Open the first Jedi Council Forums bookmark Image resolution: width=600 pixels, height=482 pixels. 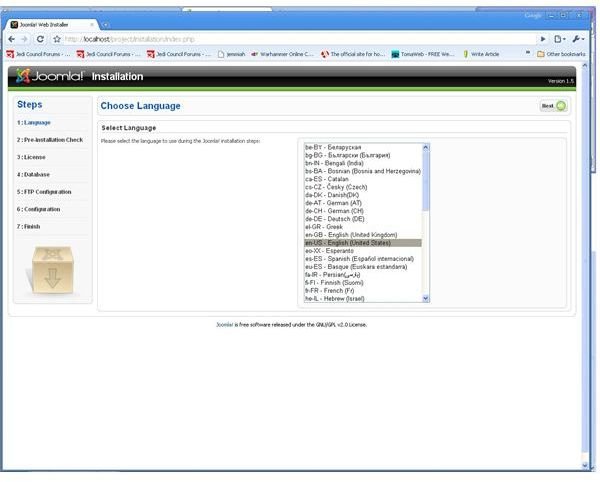click(x=38, y=54)
